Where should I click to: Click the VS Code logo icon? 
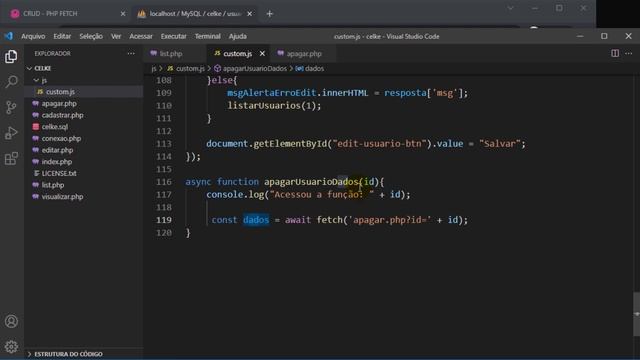pyautogui.click(x=9, y=36)
